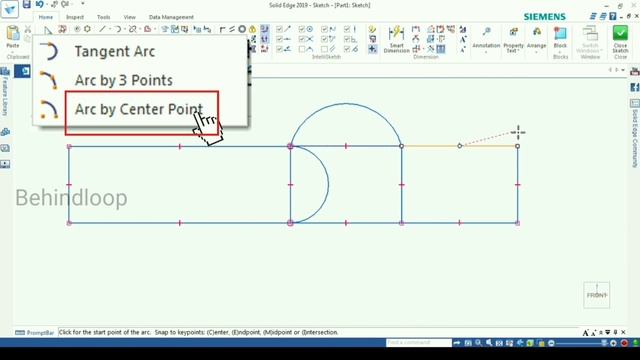Open the Help question mark icon
The width and height of the screenshot is (640, 360).
coord(613,16)
